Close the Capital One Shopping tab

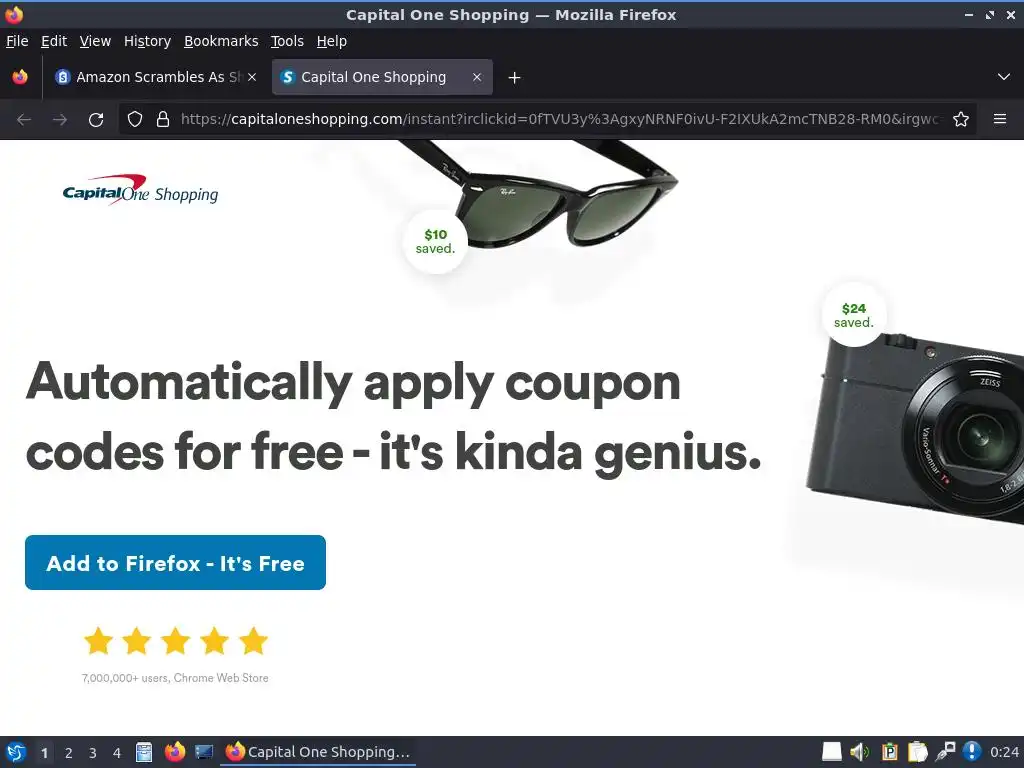pos(477,77)
